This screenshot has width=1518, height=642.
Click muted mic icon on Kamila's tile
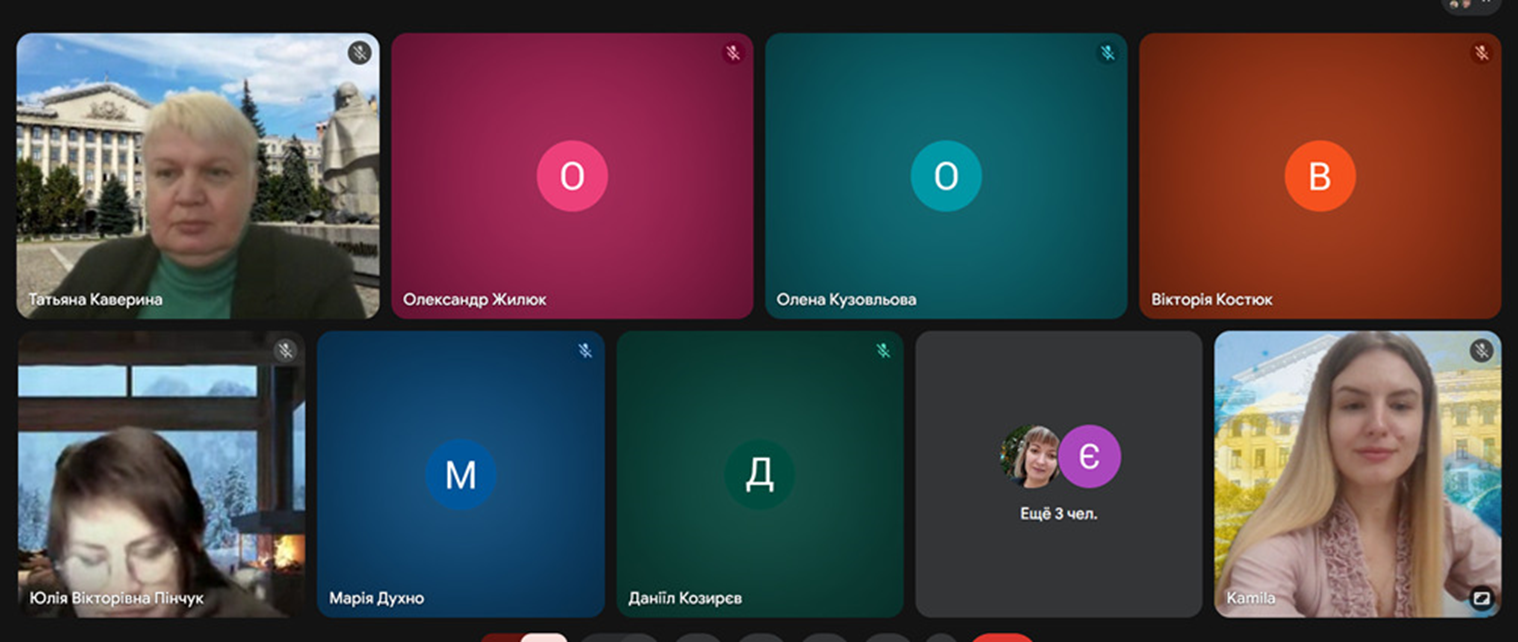click(1481, 350)
